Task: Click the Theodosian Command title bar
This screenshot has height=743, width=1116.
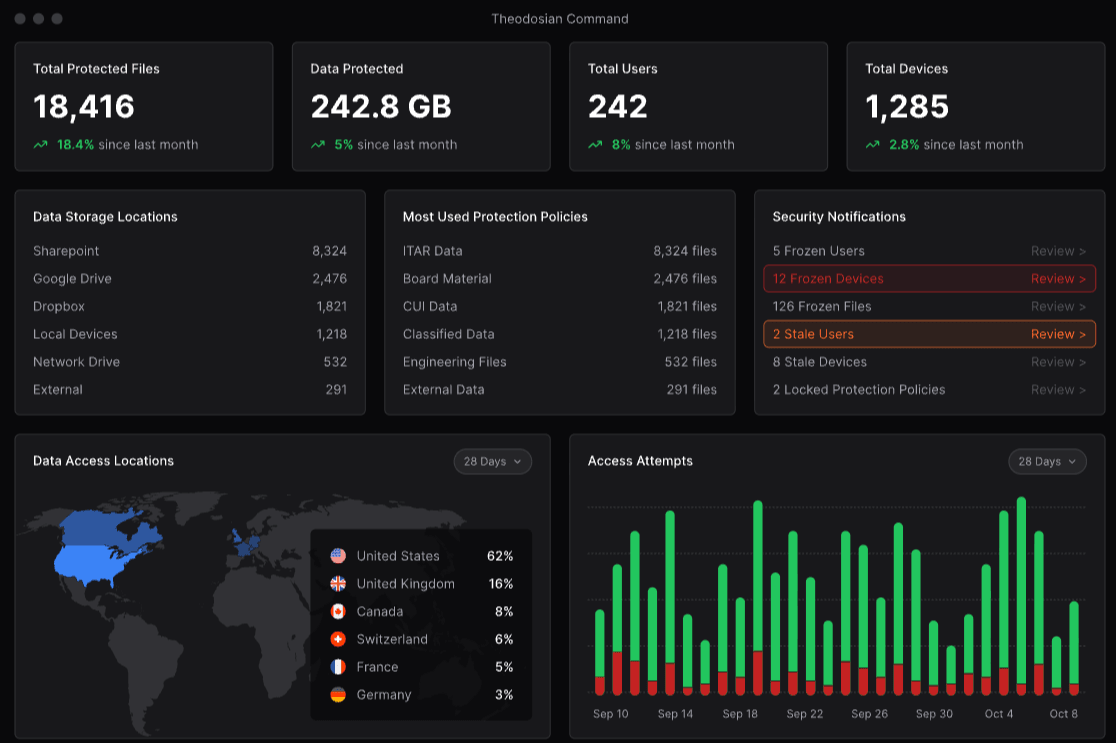Action: point(558,18)
